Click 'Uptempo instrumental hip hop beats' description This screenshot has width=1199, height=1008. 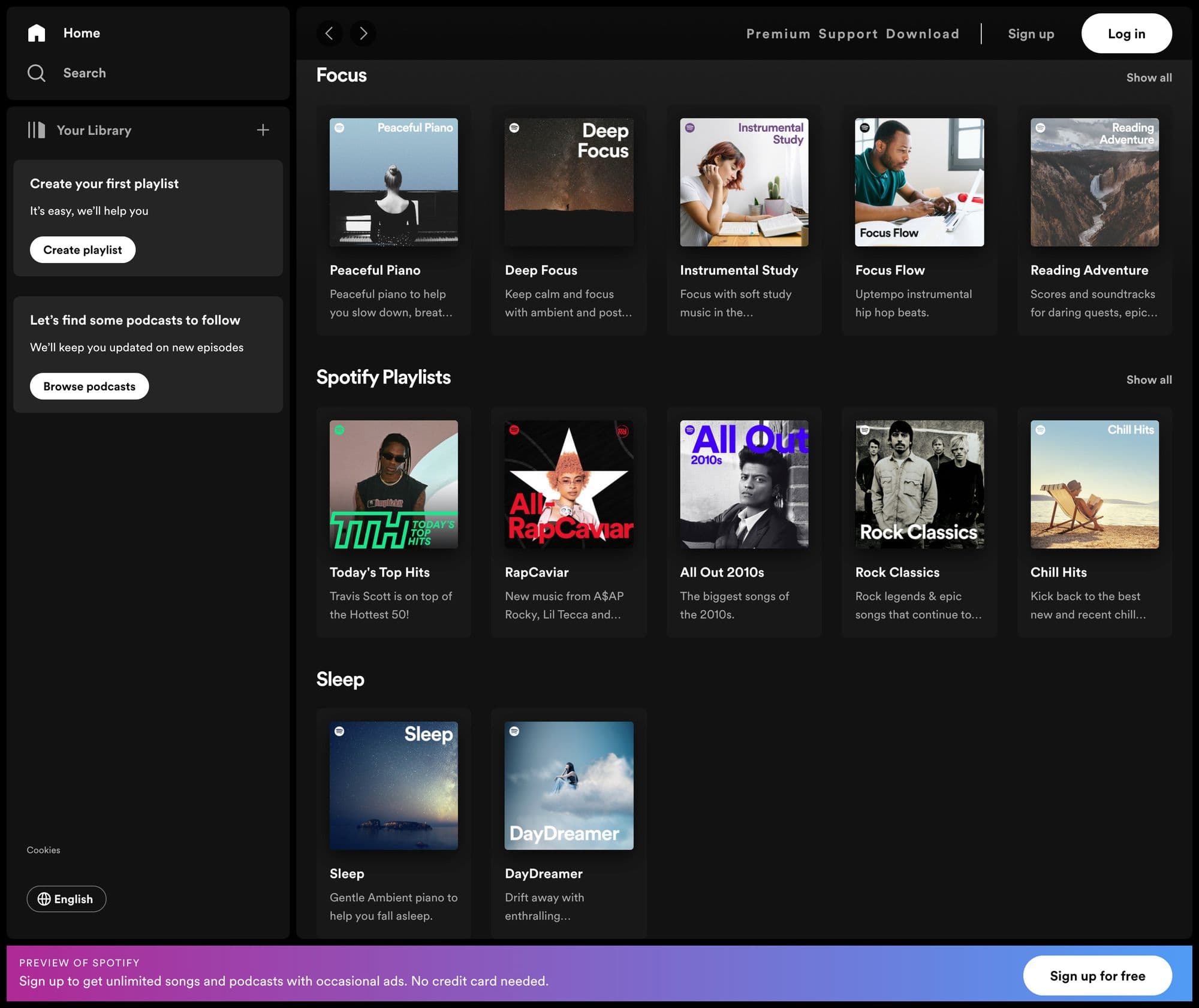913,303
